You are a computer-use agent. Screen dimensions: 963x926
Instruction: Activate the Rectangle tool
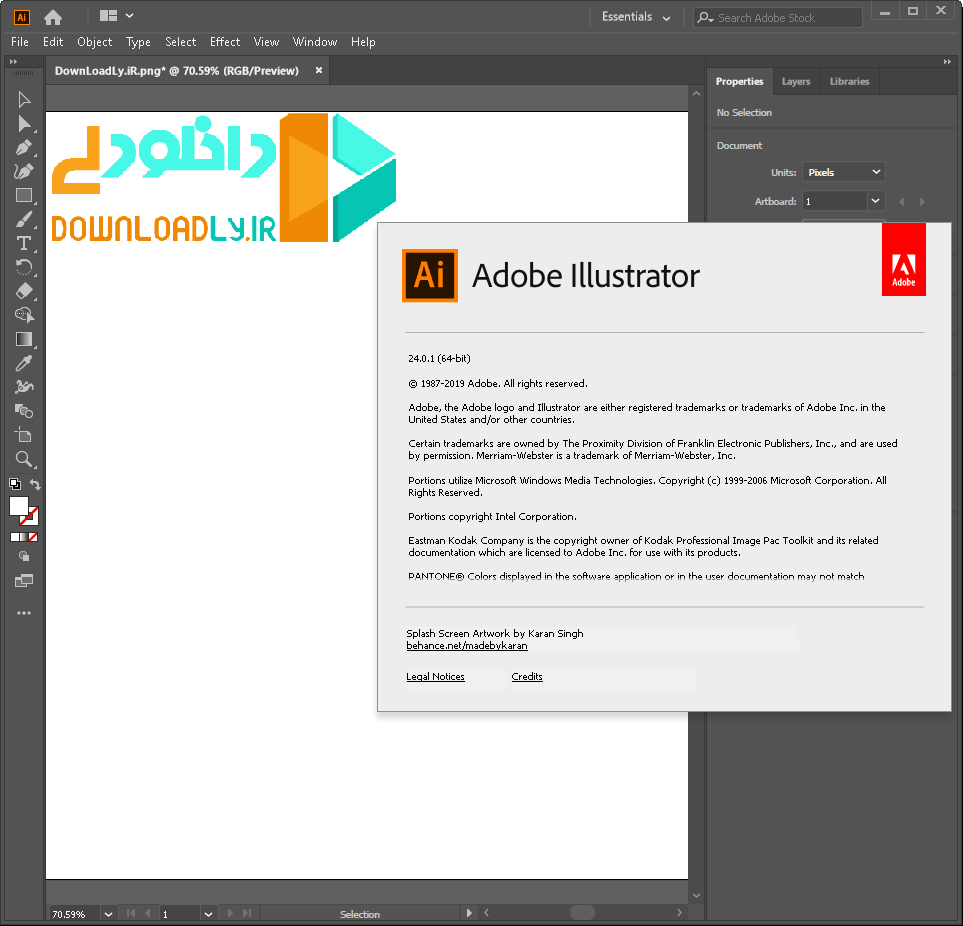[x=25, y=194]
